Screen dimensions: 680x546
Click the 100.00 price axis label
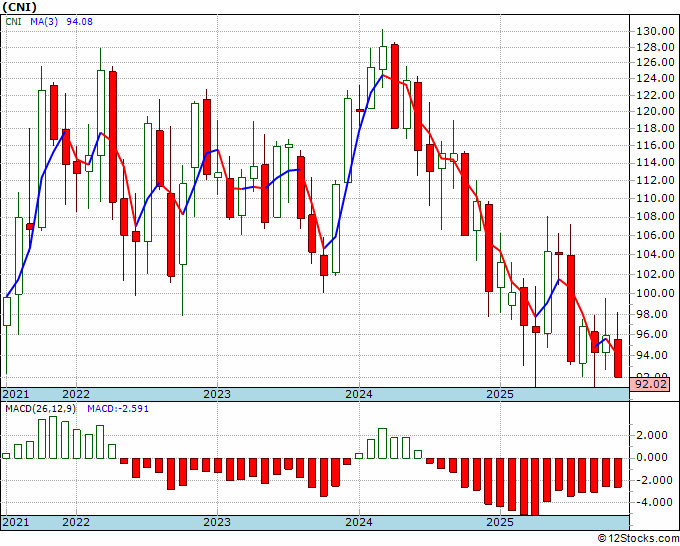coord(655,294)
